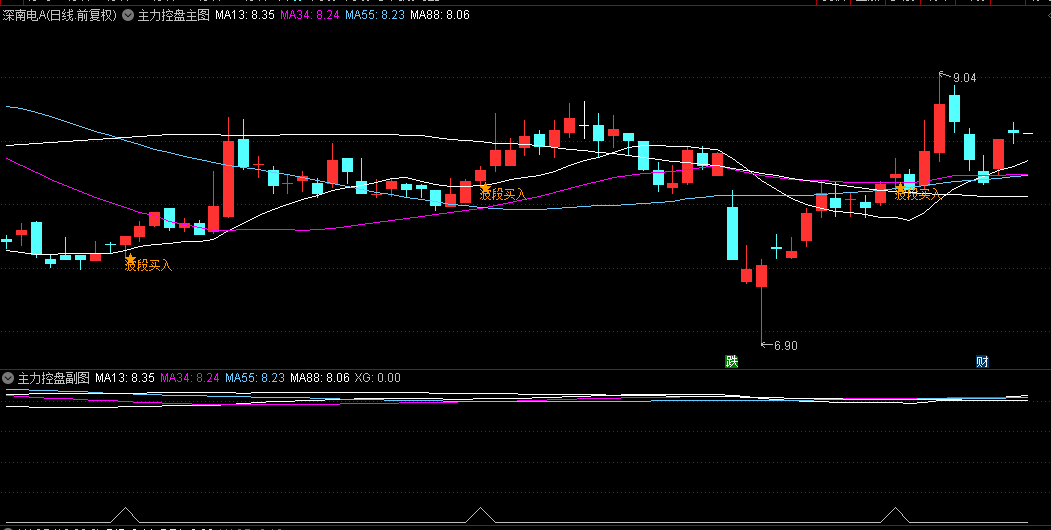
Task: Click the 主力控盘主图 indicator name
Action: pyautogui.click(x=174, y=15)
